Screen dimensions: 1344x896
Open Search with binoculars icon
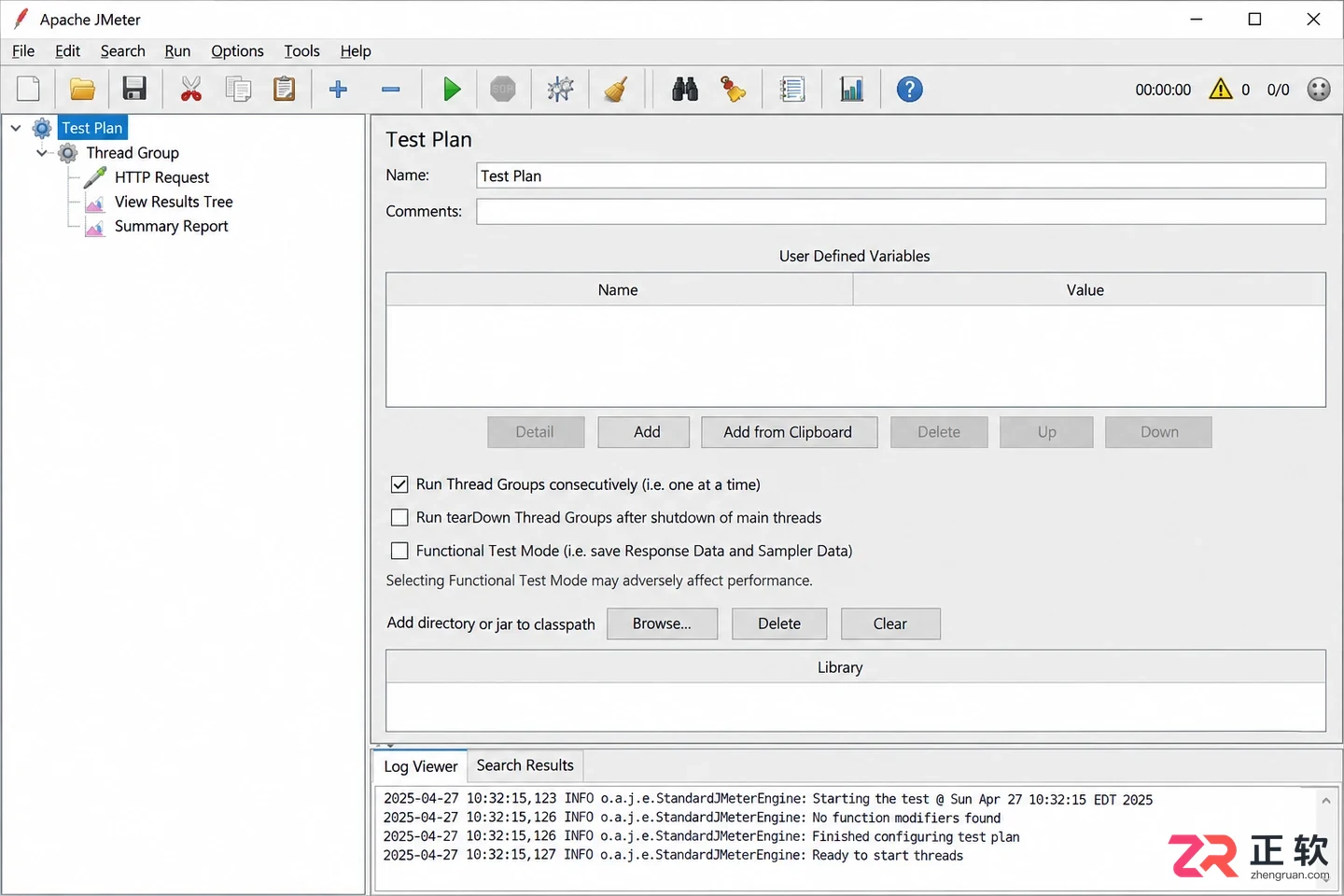685,90
